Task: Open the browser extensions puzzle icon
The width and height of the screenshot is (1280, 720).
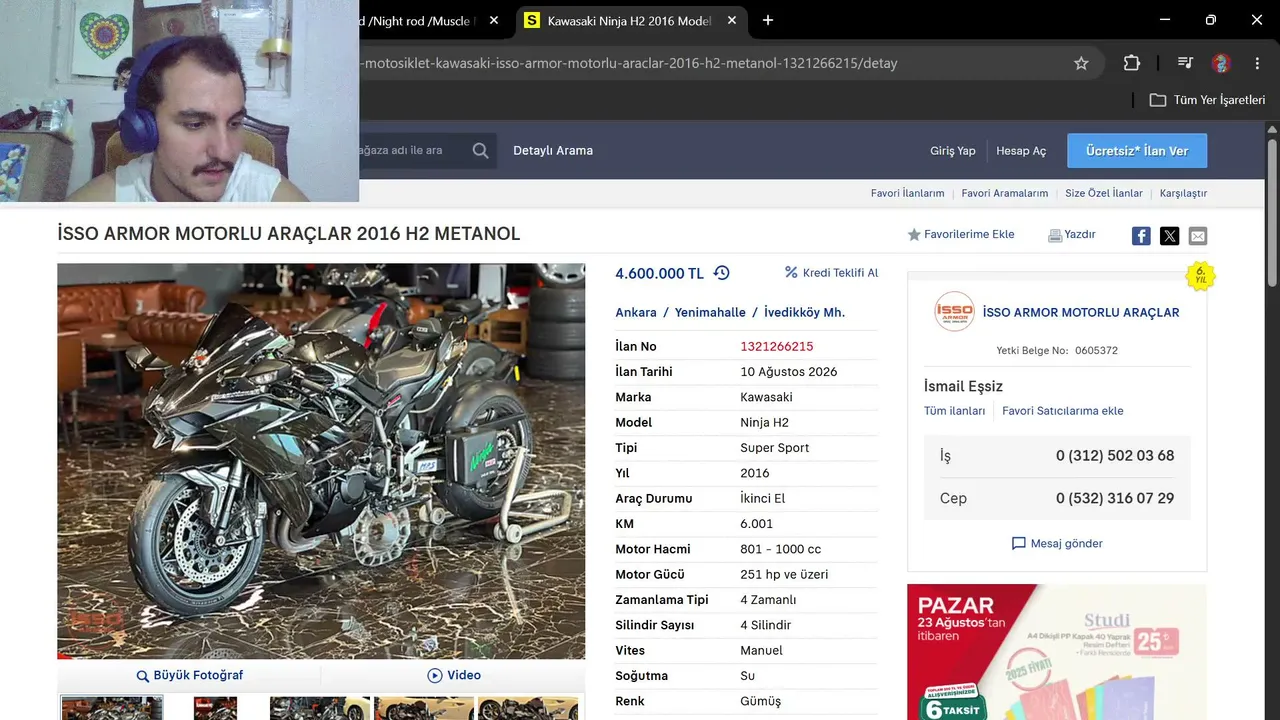Action: click(x=1132, y=63)
